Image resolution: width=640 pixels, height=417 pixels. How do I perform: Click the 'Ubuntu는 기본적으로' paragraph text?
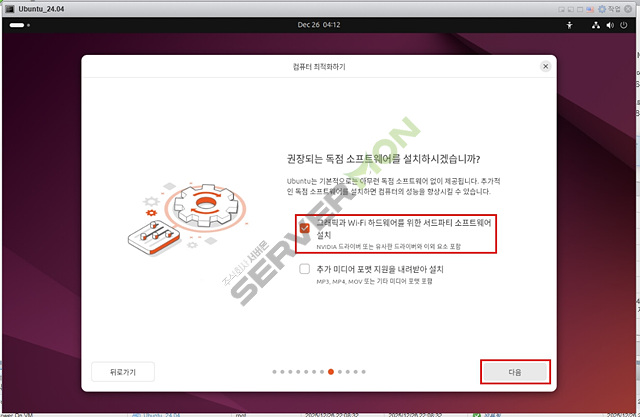coord(393,186)
